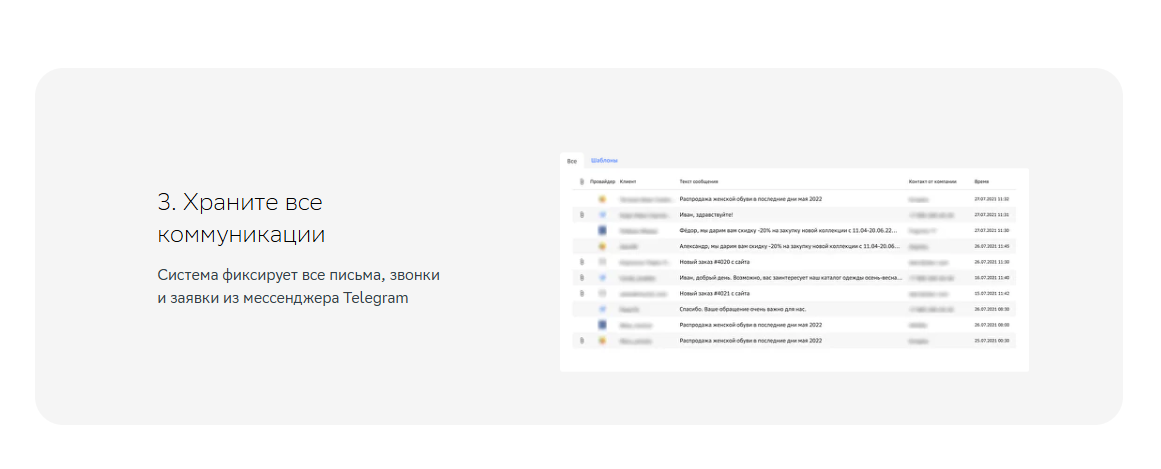
Task: Click the time cell "27.07.2021 11:31"
Action: (991, 215)
